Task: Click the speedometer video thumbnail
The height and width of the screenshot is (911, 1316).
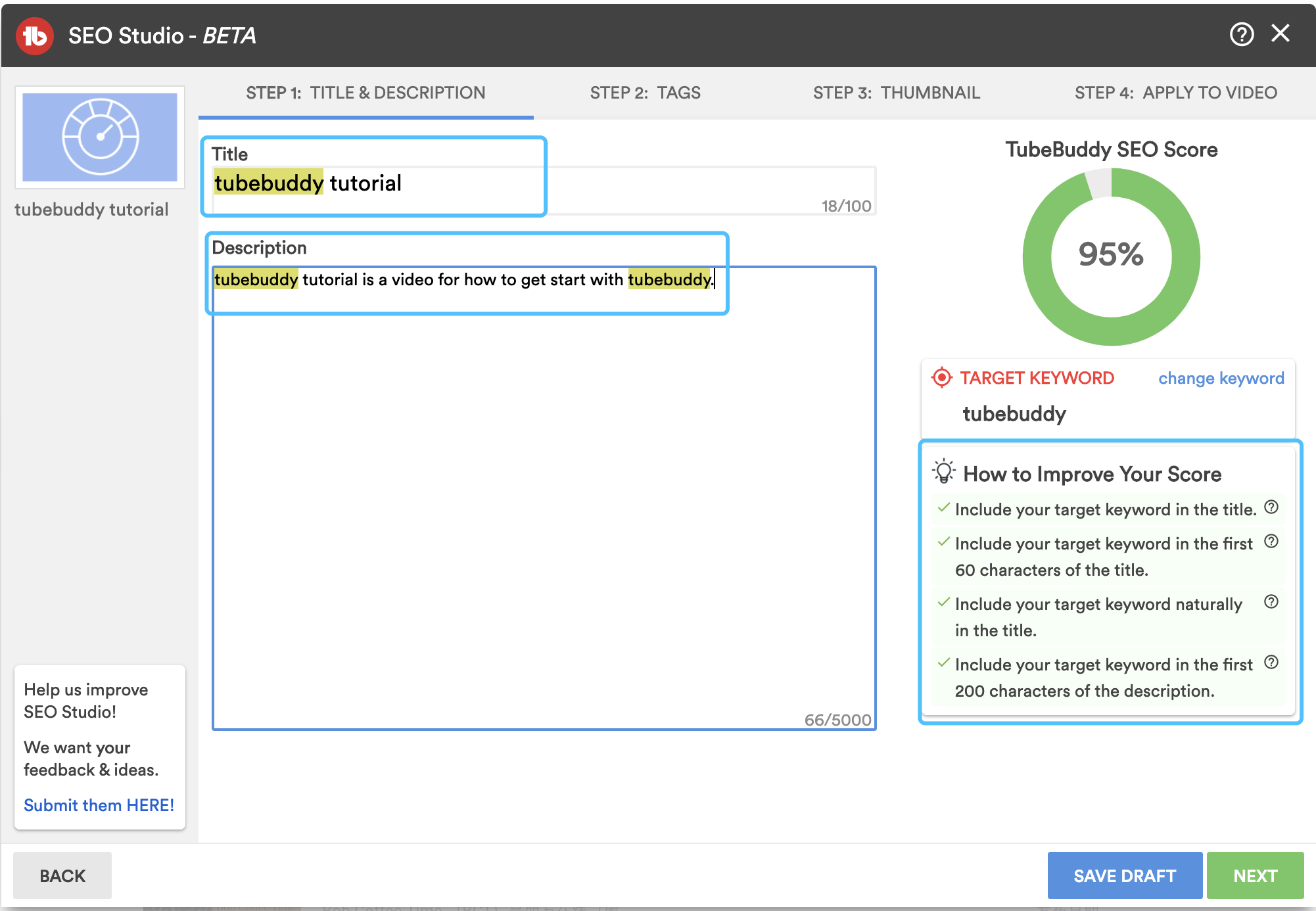Action: tap(100, 137)
